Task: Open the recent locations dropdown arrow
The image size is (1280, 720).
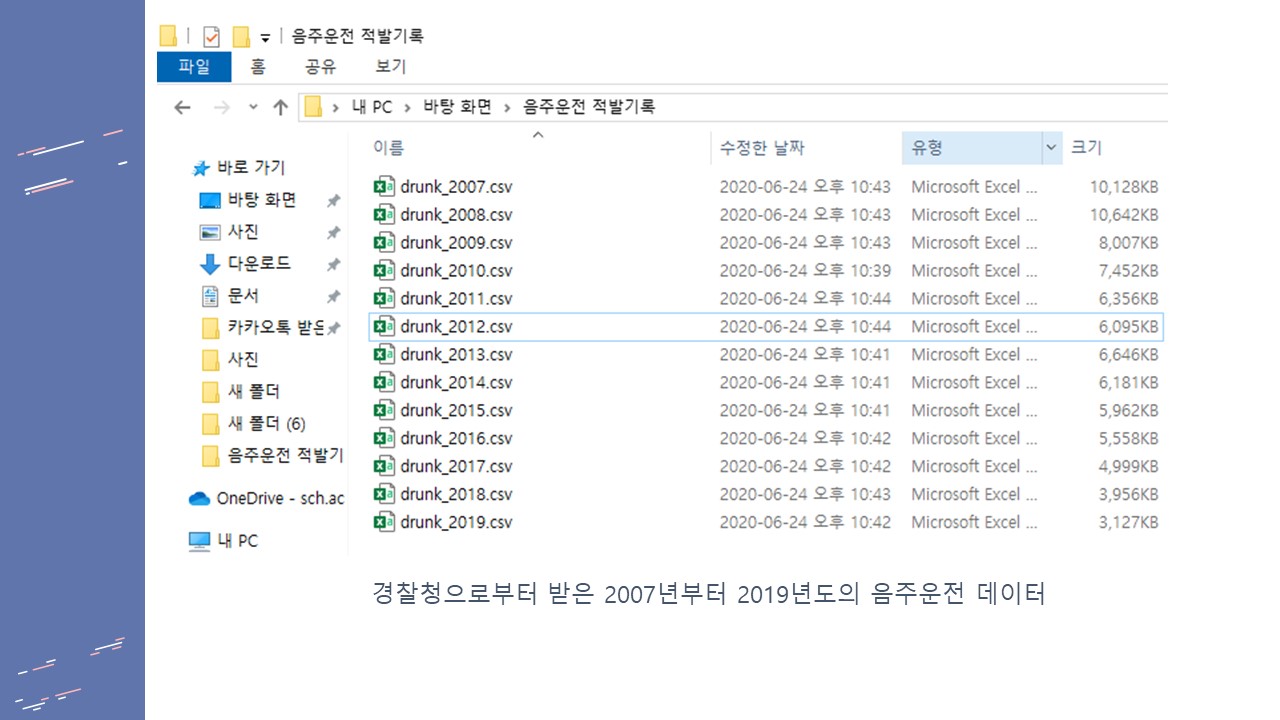Action: pos(253,107)
